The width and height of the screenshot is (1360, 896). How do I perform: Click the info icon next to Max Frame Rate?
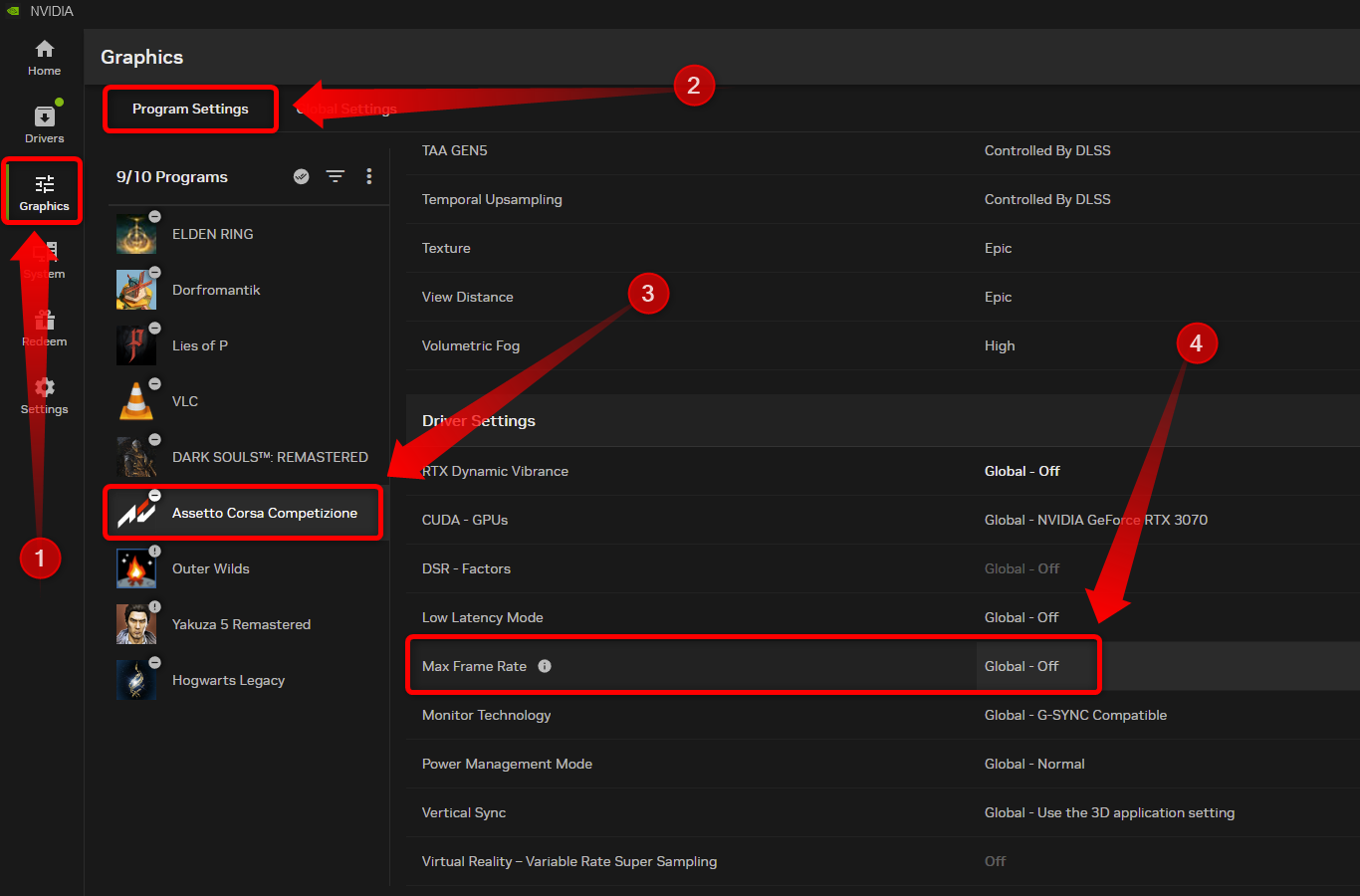[545, 666]
